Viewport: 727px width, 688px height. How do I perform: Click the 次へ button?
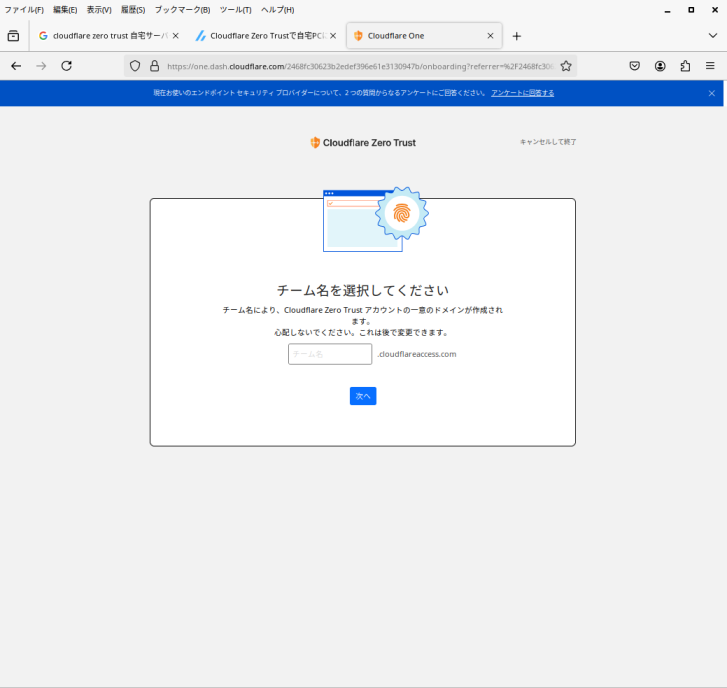click(x=363, y=396)
